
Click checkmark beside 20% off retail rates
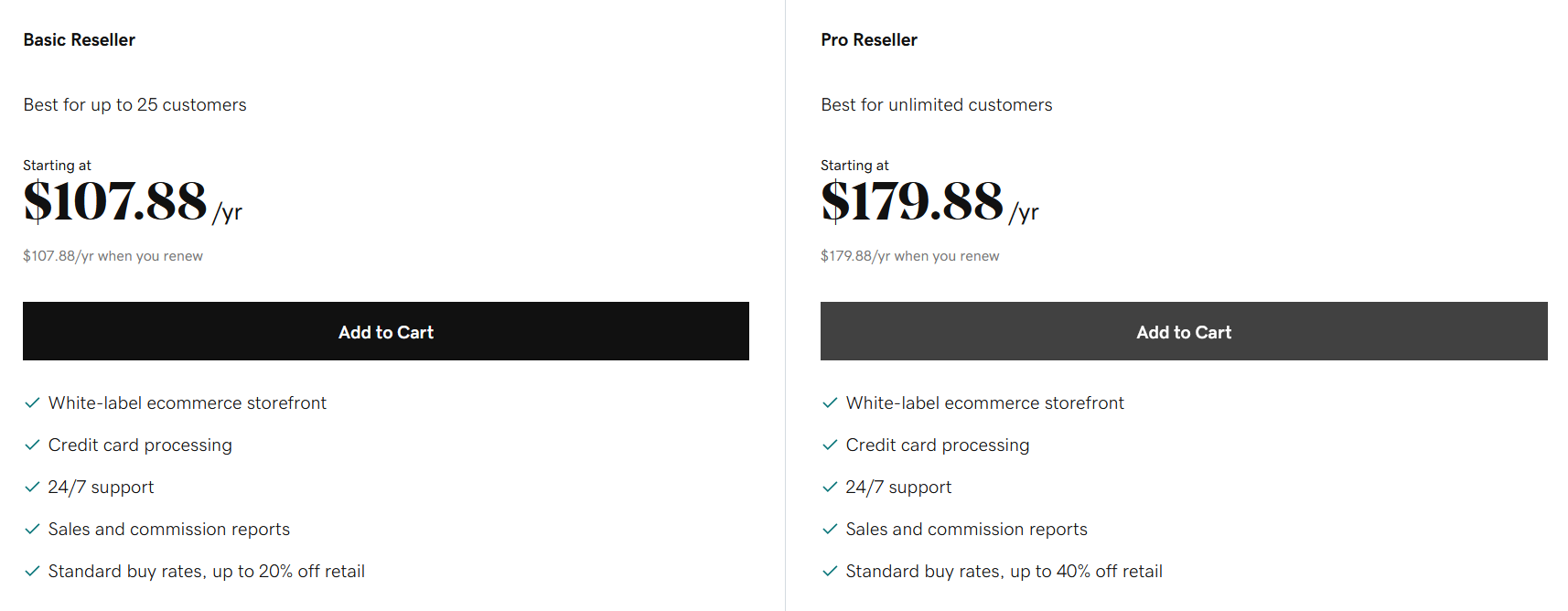(x=32, y=571)
